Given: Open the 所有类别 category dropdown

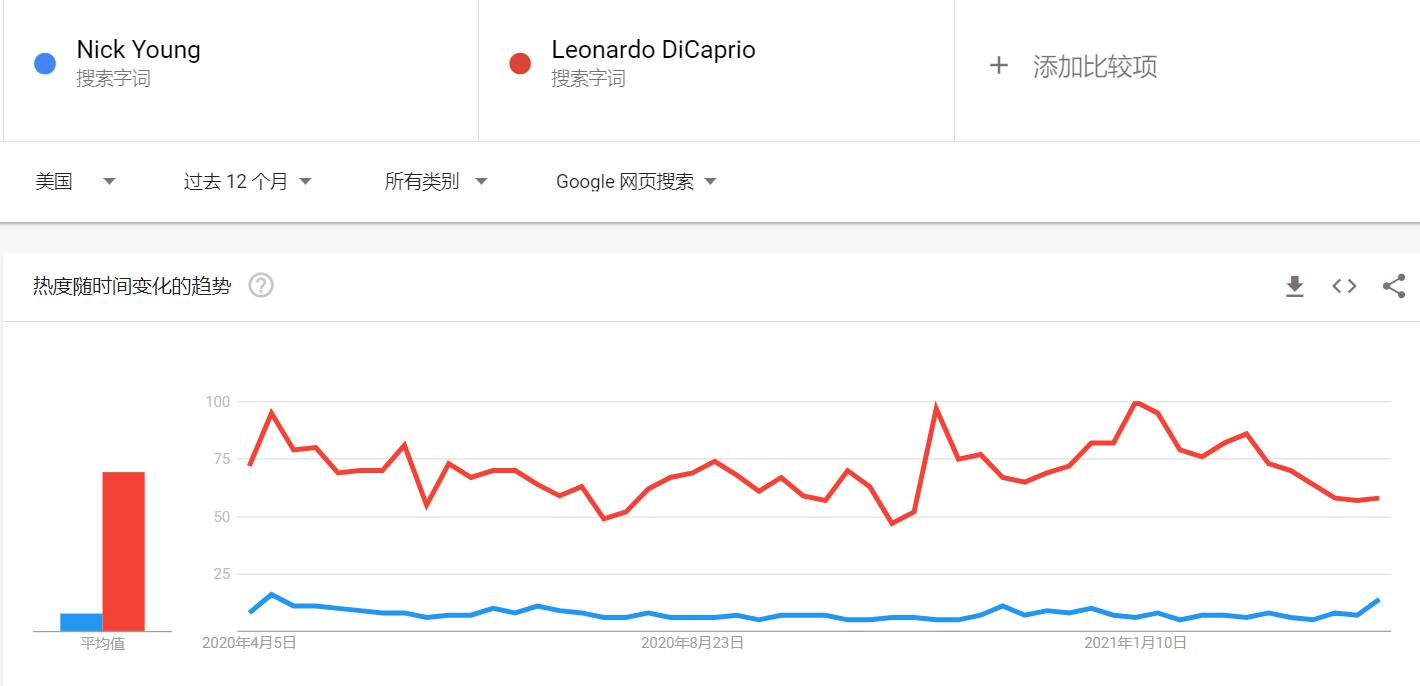Looking at the screenshot, I should coord(435,182).
